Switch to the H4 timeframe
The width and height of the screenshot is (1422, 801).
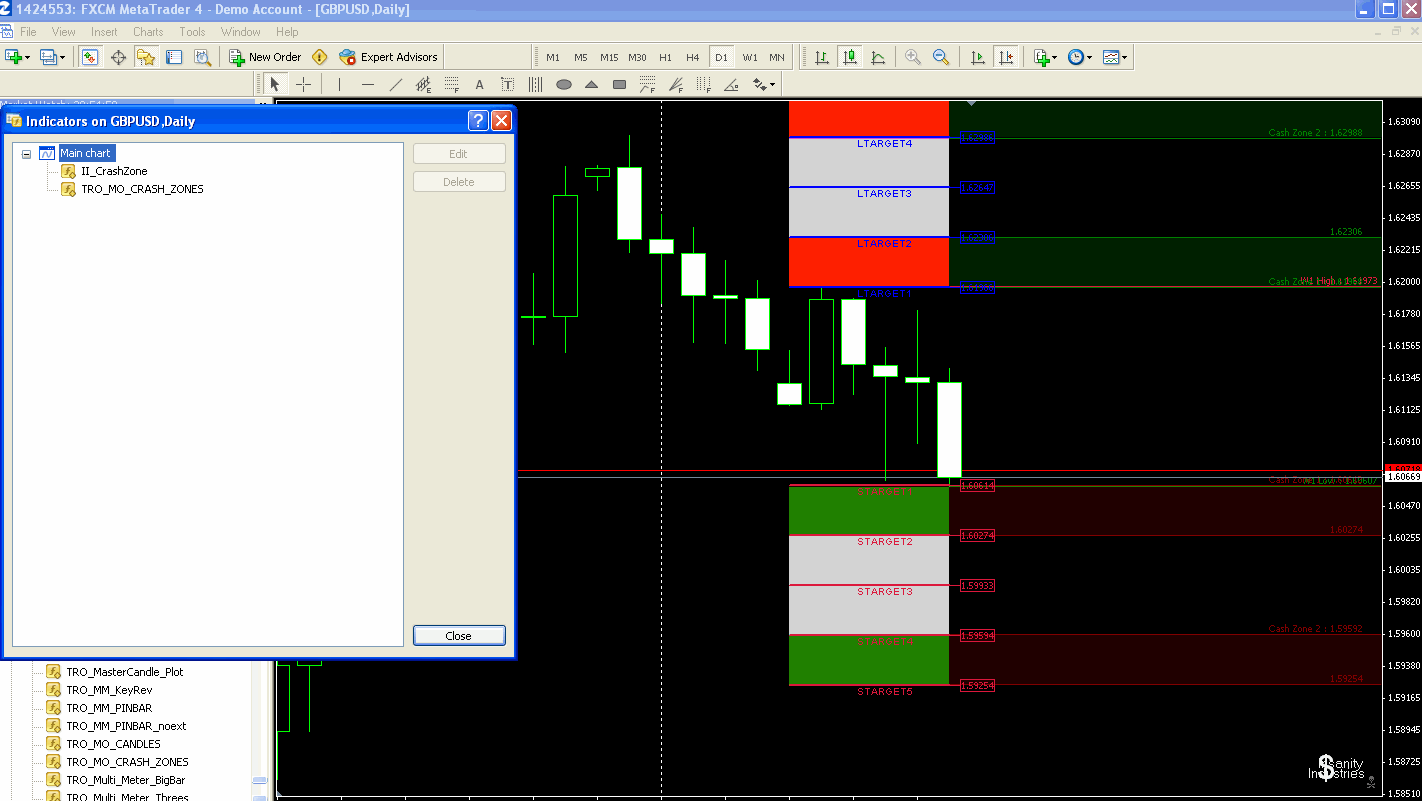coord(693,57)
